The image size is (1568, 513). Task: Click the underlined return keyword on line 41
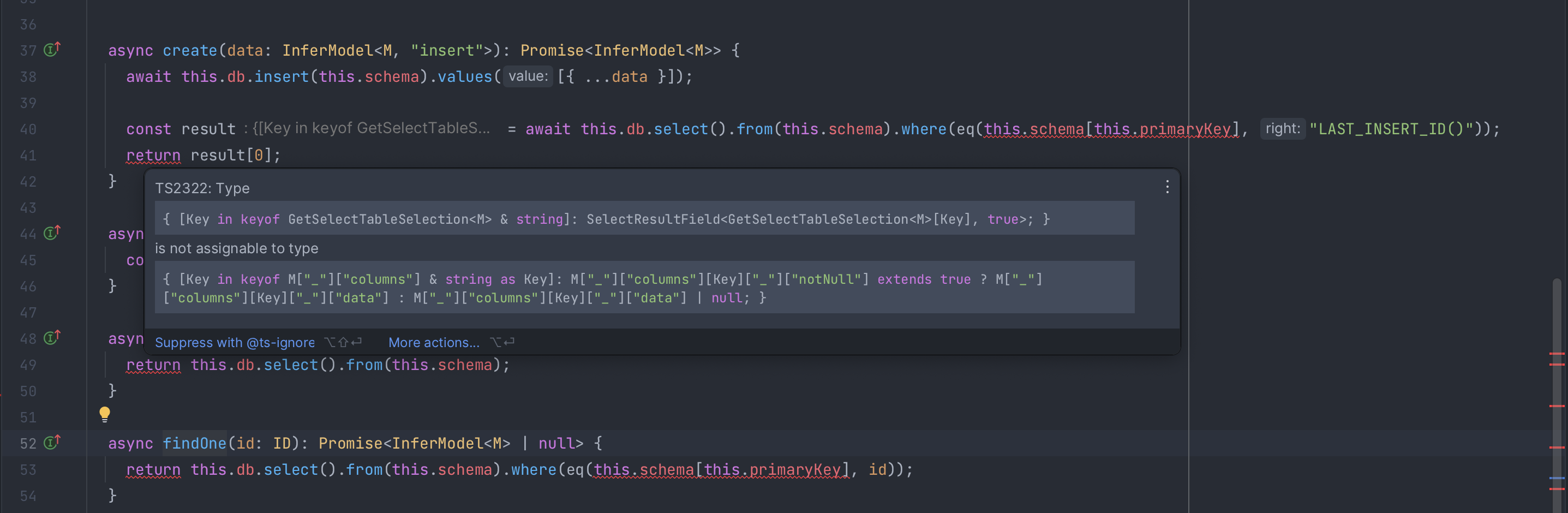coord(153,155)
